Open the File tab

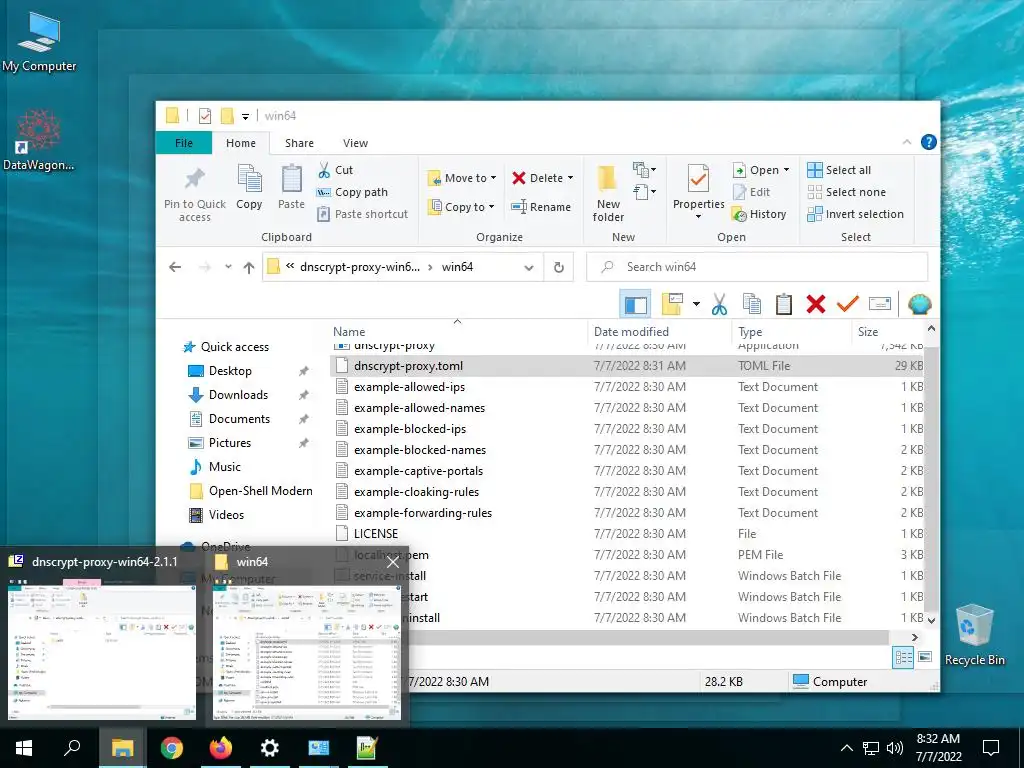click(184, 143)
